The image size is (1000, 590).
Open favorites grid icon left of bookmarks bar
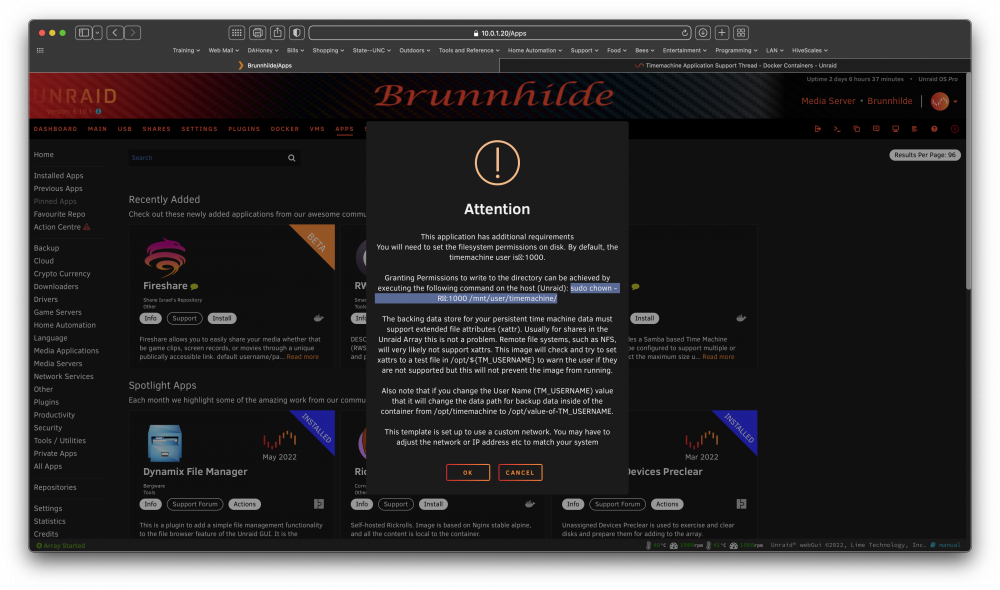(x=40, y=50)
